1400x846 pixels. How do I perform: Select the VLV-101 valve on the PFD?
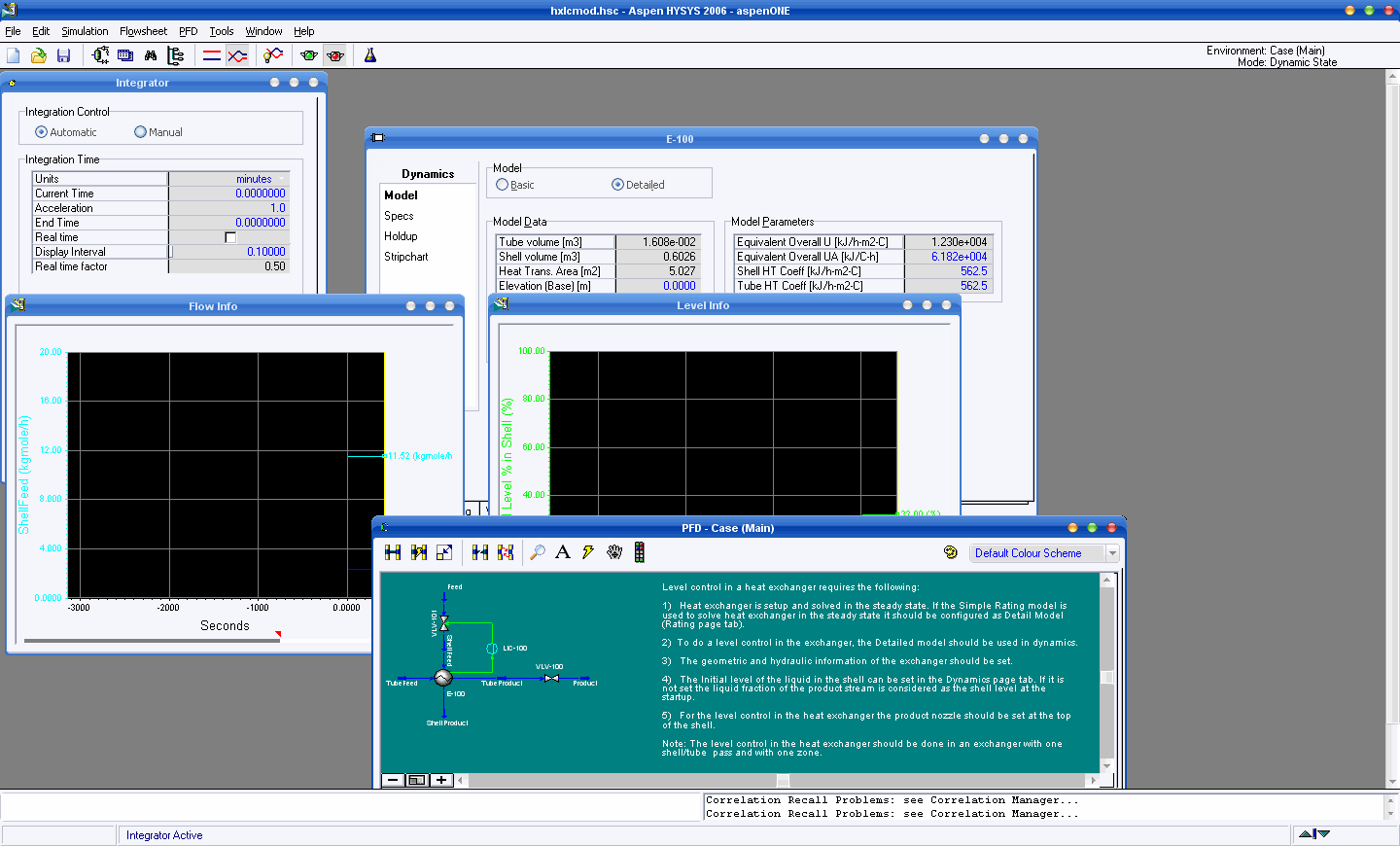click(x=444, y=623)
